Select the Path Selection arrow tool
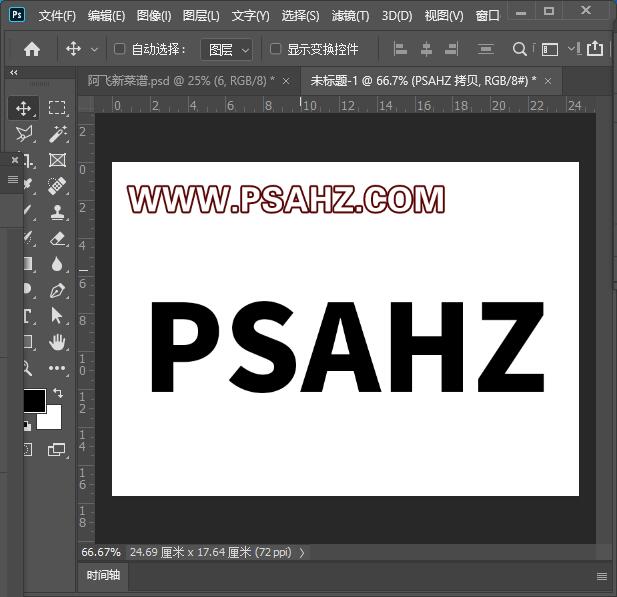This screenshot has width=617, height=597. (57, 316)
